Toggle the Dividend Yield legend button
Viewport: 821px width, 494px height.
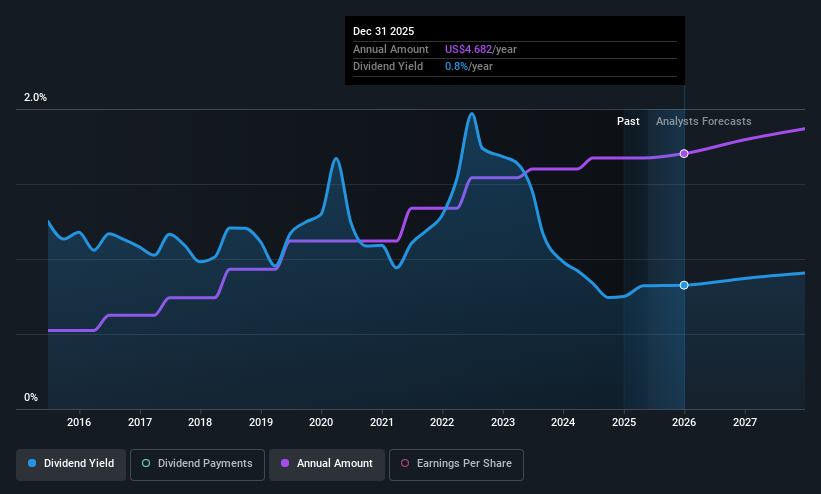(71, 464)
